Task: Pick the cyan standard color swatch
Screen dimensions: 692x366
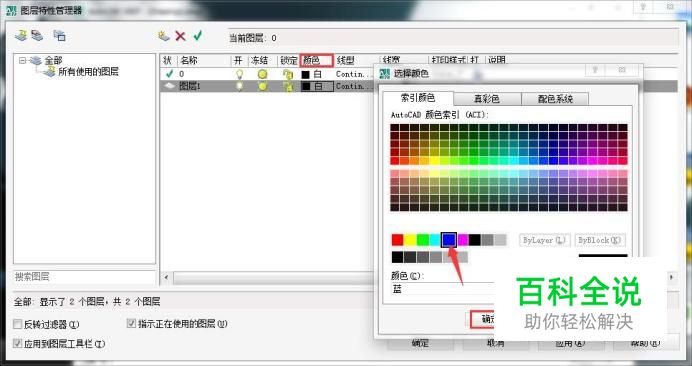Action: pos(436,240)
